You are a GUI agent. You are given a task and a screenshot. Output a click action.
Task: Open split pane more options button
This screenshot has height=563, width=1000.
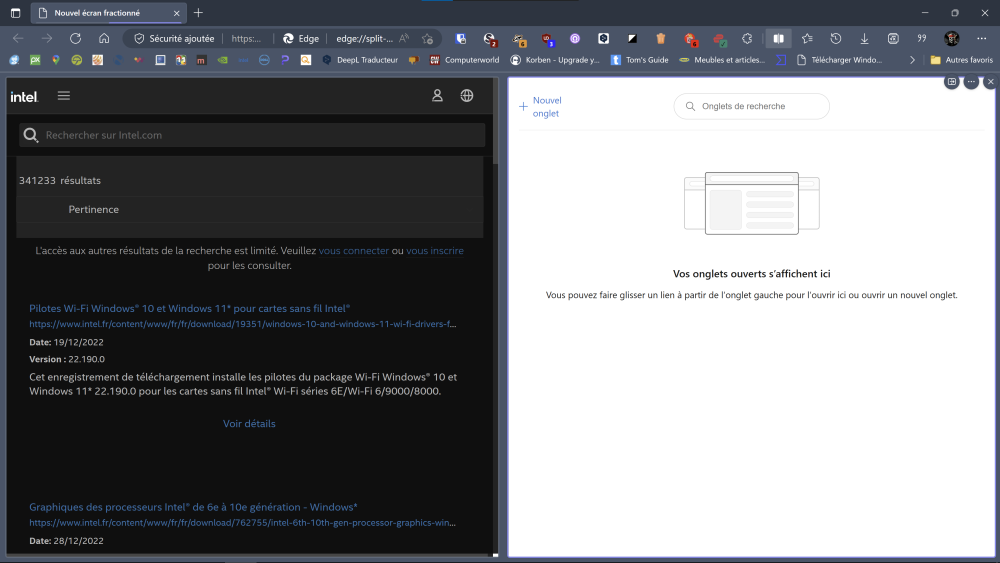[971, 82]
